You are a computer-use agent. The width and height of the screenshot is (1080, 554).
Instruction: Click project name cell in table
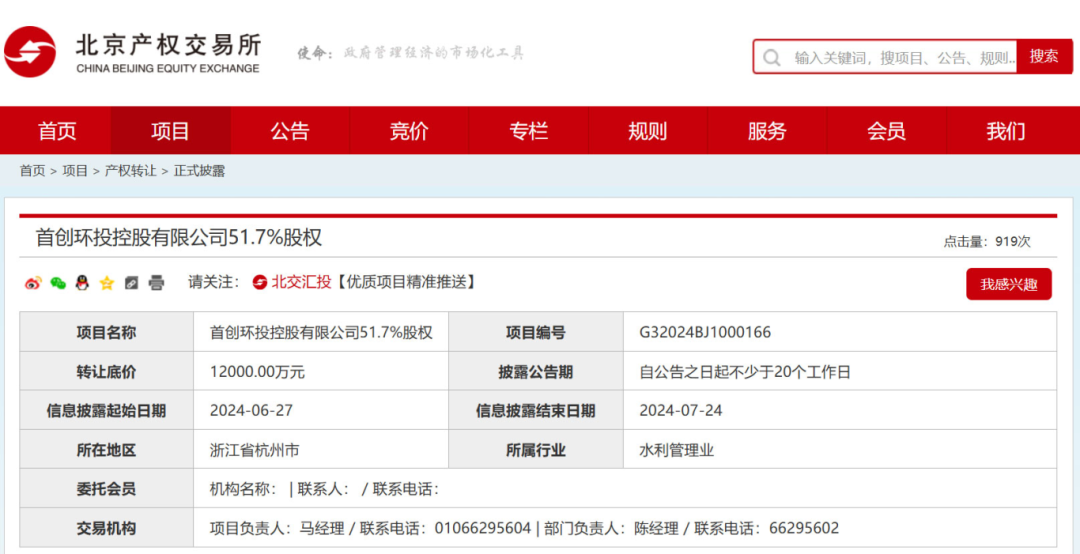pyautogui.click(x=321, y=333)
